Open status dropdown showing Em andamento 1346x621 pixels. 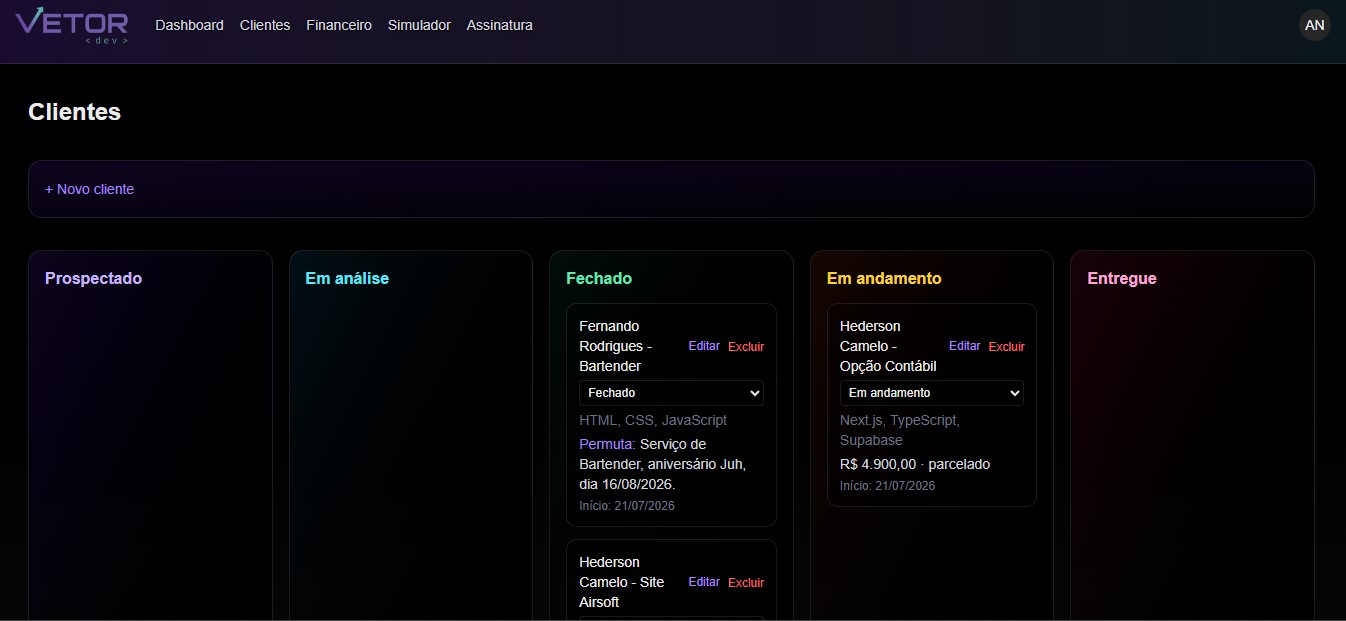tap(932, 393)
